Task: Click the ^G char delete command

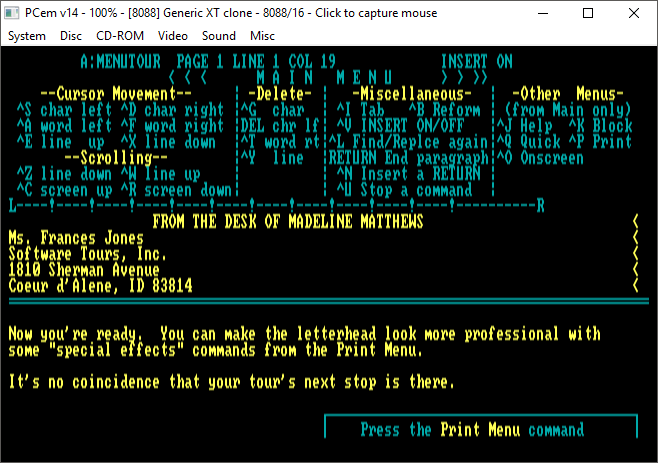Action: [272, 110]
